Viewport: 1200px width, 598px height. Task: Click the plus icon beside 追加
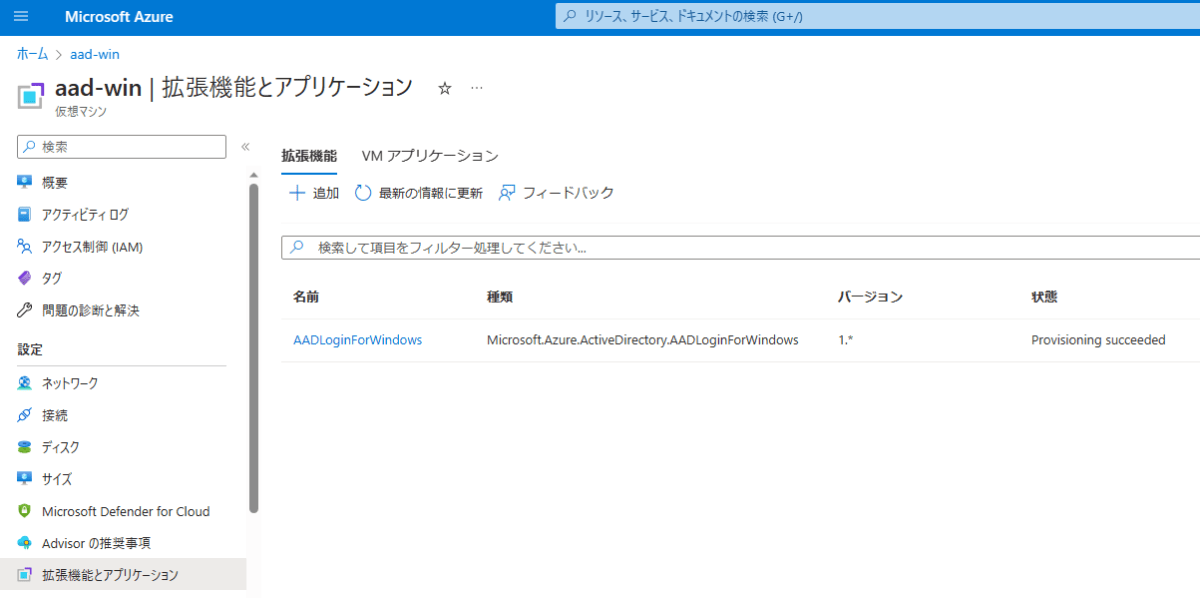point(296,193)
